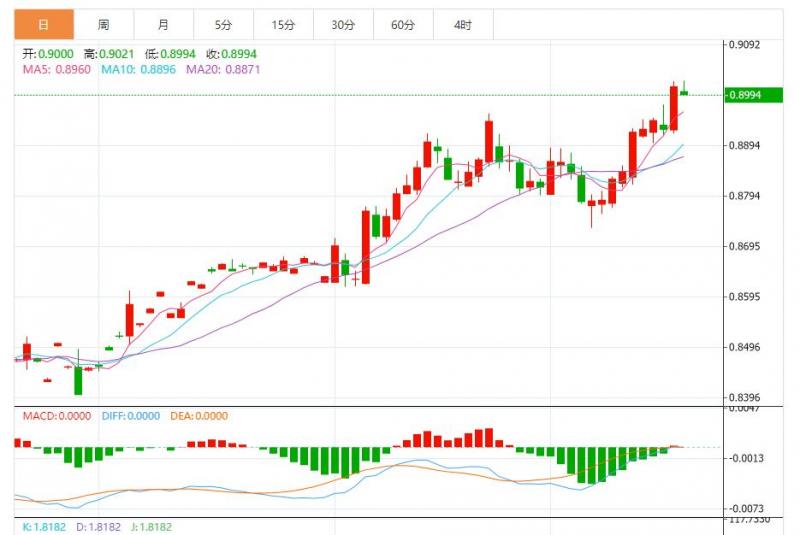Click the MA10: 0.8896 indicator label
The width and height of the screenshot is (800, 535).
pyautogui.click(x=138, y=69)
